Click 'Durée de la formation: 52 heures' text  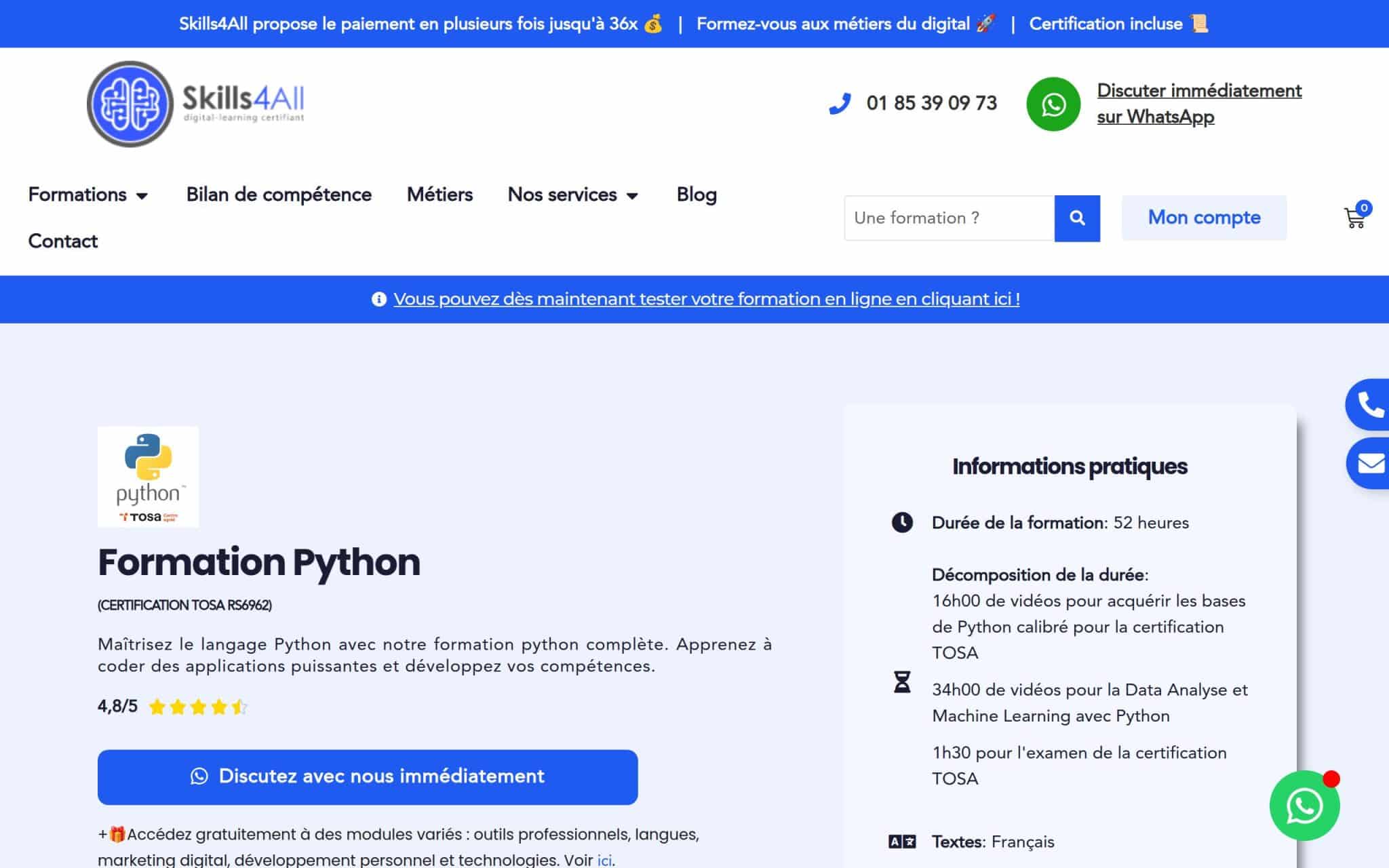pos(1060,523)
